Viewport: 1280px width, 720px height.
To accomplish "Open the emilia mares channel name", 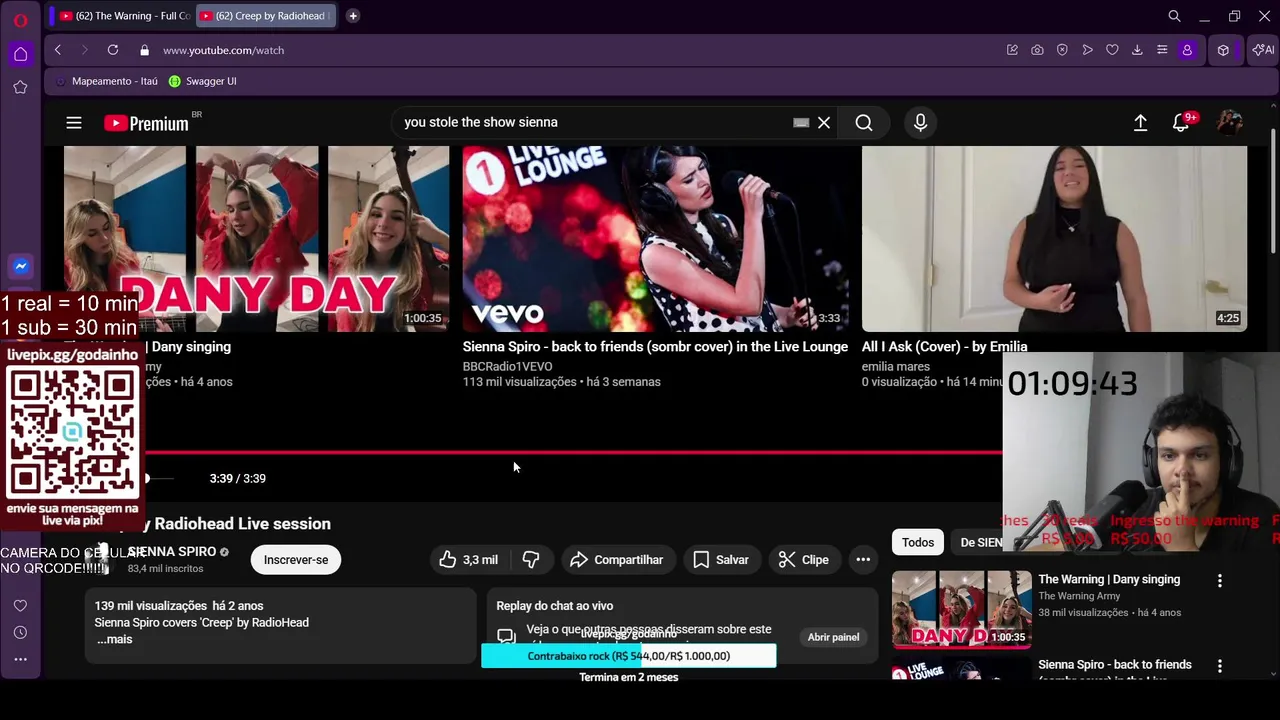I will click(x=896, y=367).
